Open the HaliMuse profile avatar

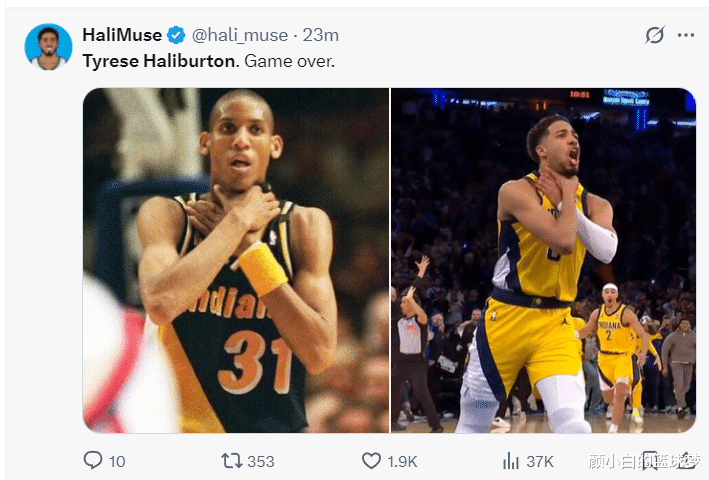click(x=48, y=47)
